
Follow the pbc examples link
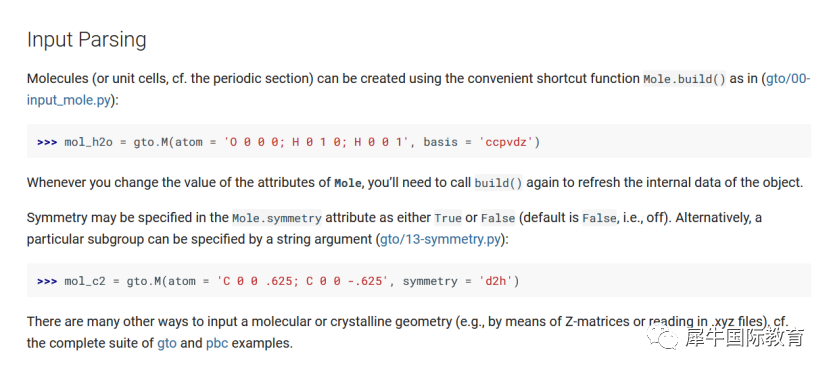217,343
